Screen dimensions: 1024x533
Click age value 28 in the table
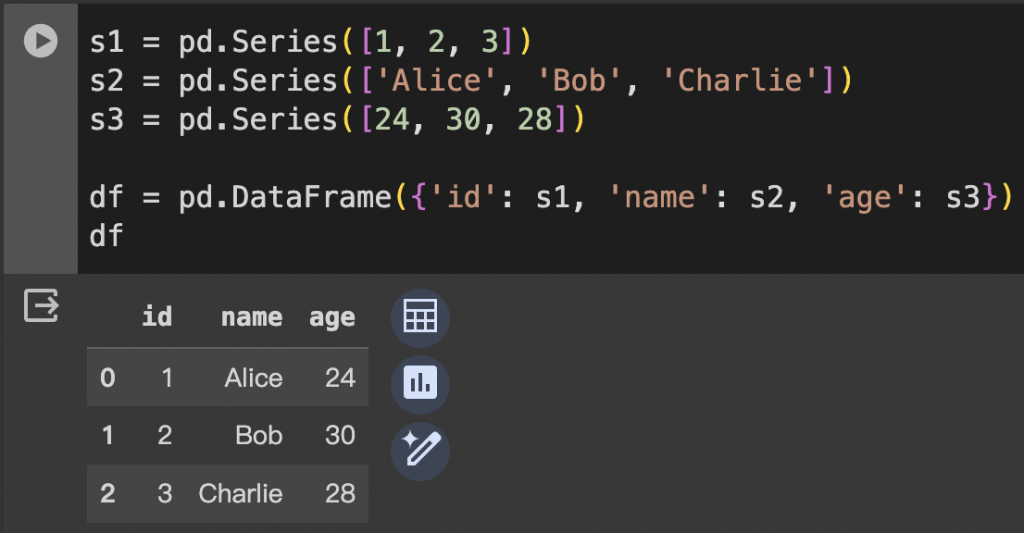340,493
